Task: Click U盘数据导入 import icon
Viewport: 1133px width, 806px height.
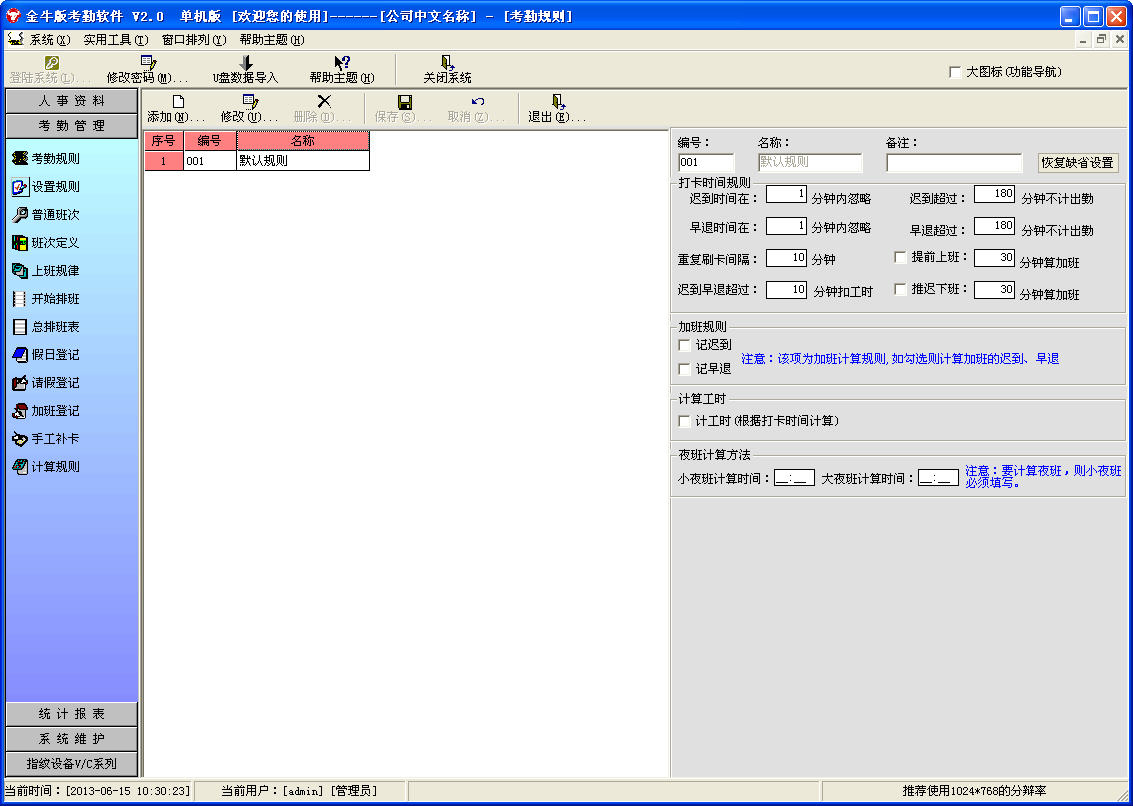Action: [246, 63]
